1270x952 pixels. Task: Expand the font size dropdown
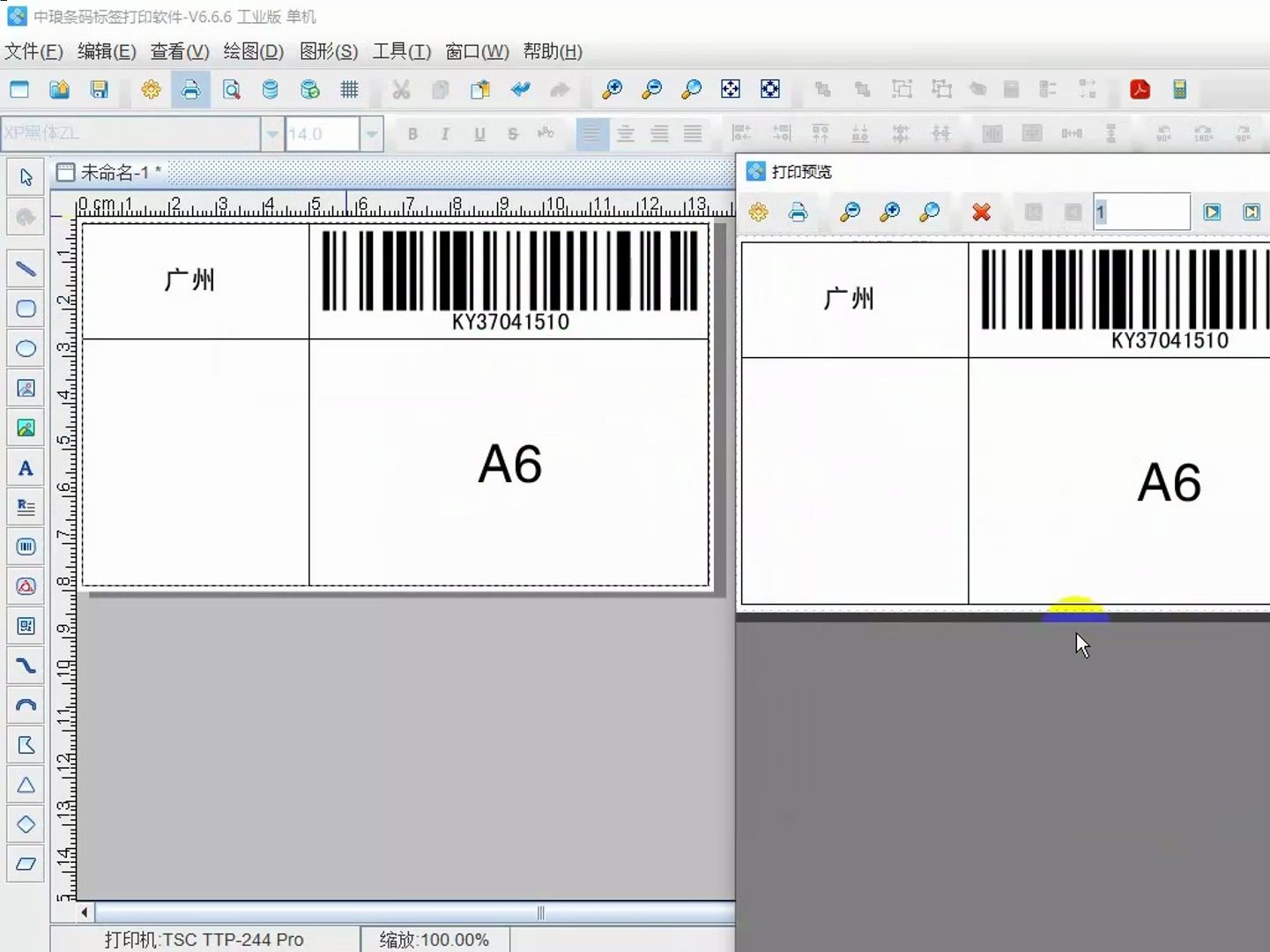[x=372, y=134]
